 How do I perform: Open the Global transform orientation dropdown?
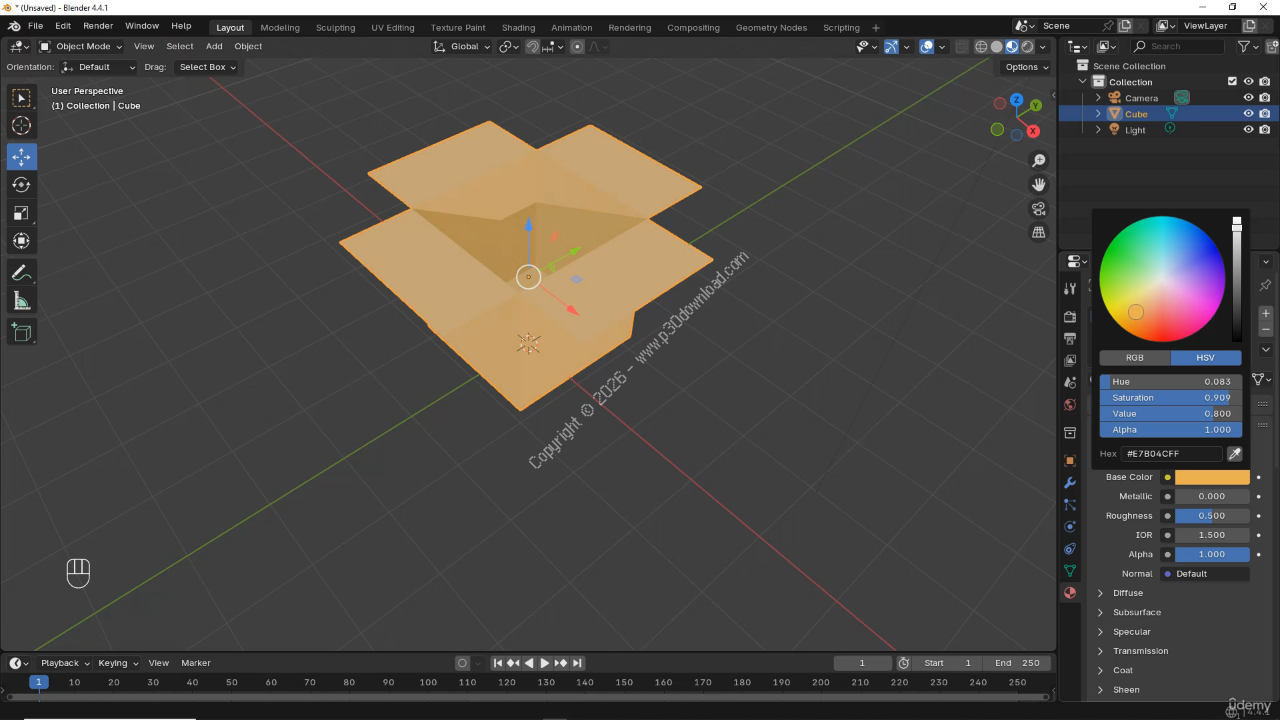coord(462,46)
